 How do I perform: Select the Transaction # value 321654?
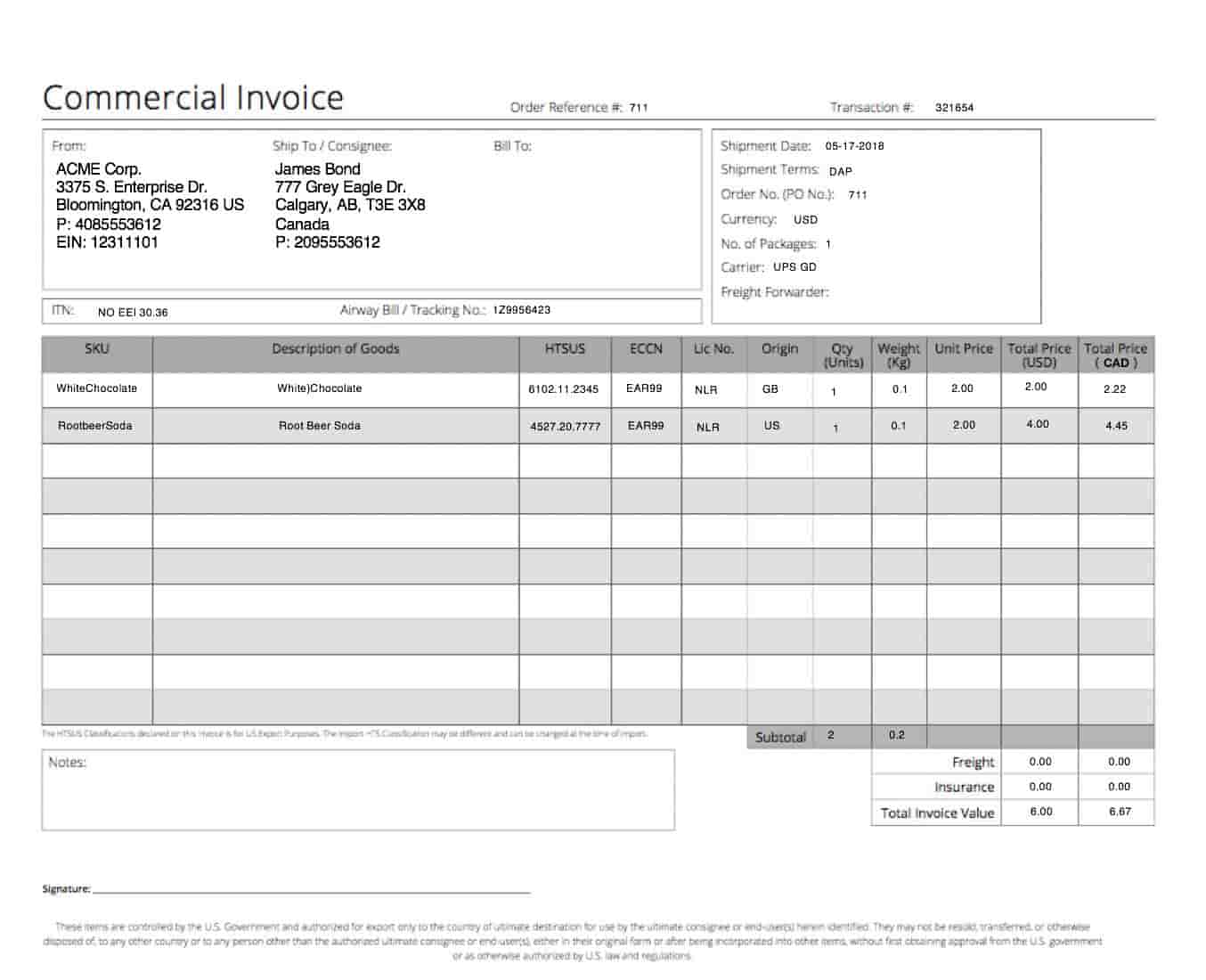click(954, 108)
